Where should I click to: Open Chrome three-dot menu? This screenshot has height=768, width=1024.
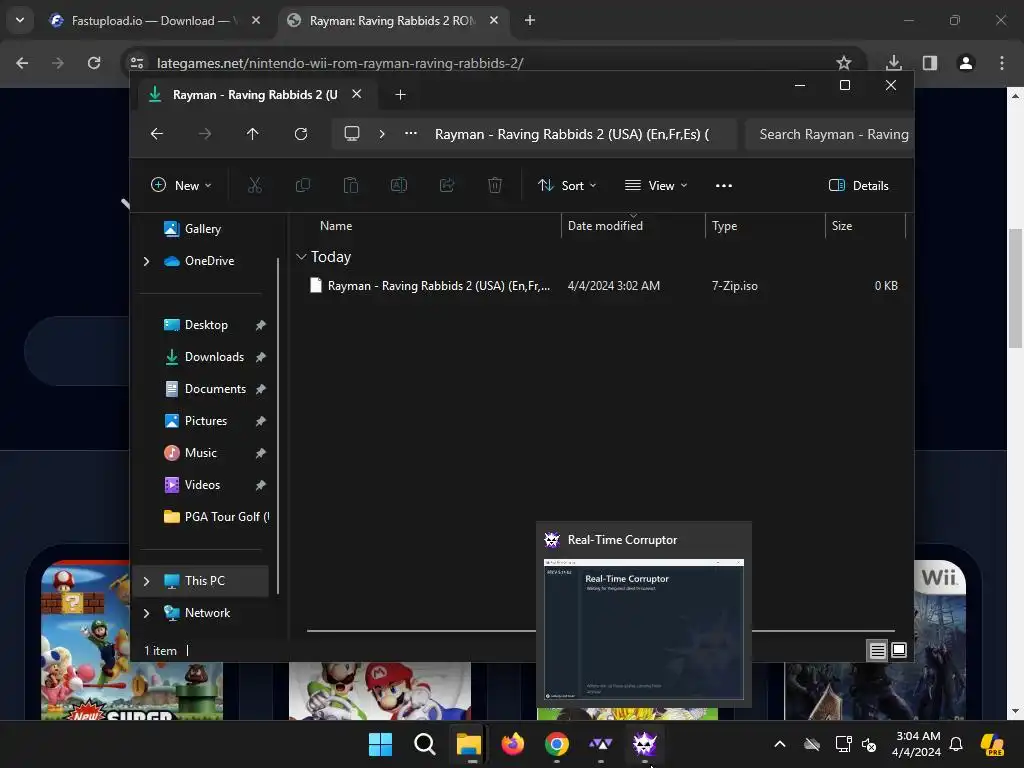pos(1002,63)
